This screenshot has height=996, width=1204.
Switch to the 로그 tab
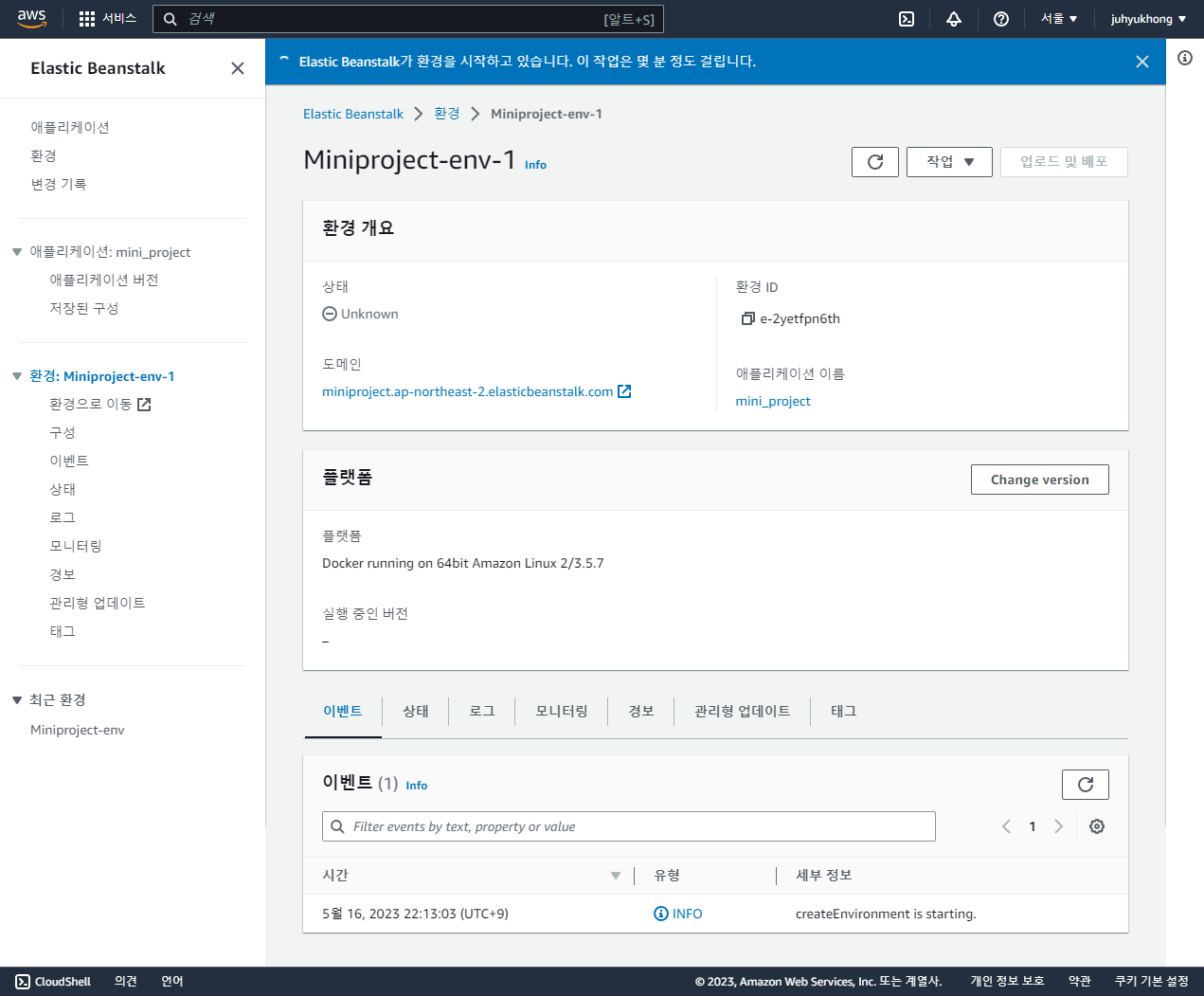coord(482,711)
